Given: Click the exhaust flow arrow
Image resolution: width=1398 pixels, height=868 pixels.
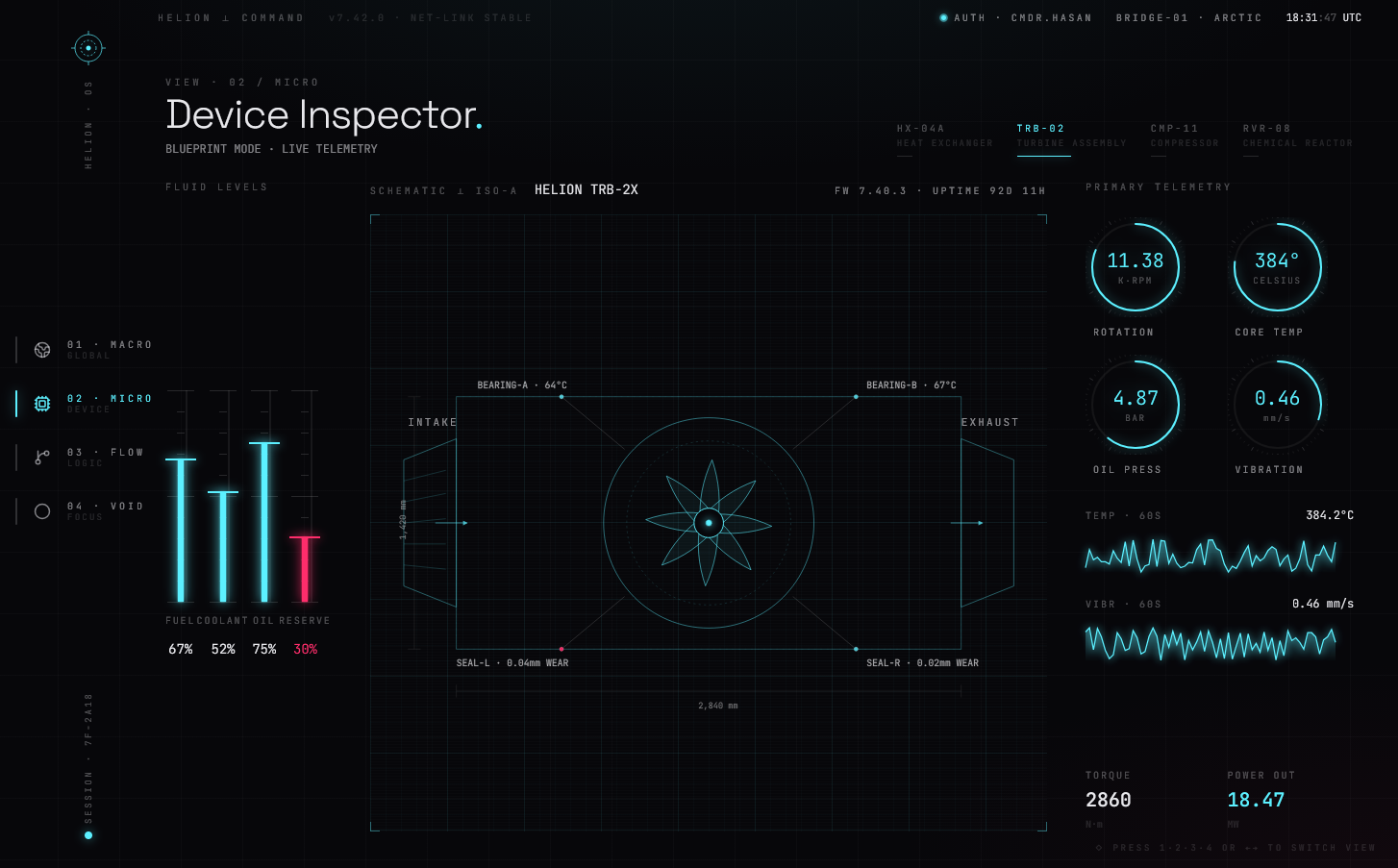Looking at the screenshot, I should (967, 523).
